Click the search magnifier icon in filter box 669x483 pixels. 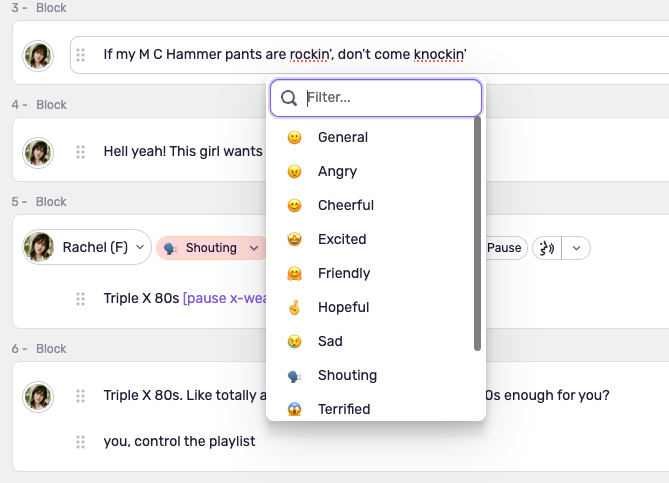[x=289, y=98]
